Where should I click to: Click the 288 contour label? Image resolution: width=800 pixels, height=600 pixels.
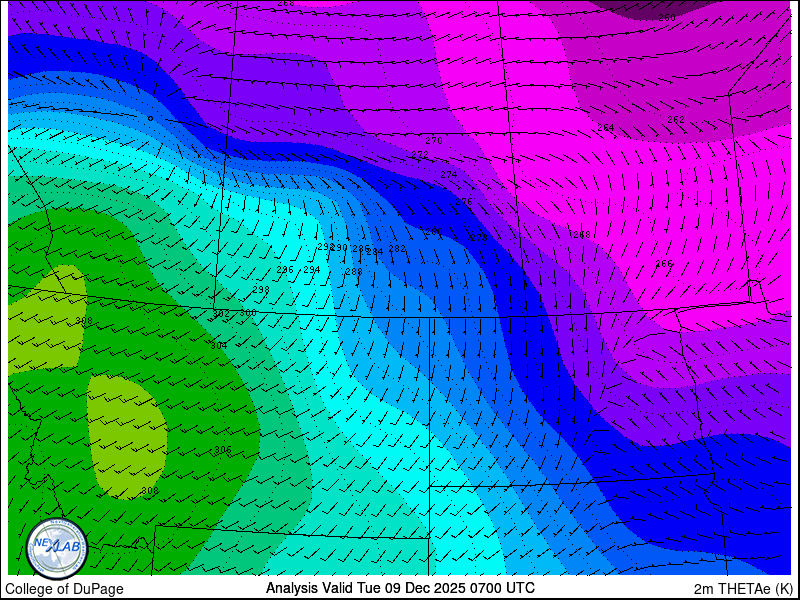tap(354, 272)
